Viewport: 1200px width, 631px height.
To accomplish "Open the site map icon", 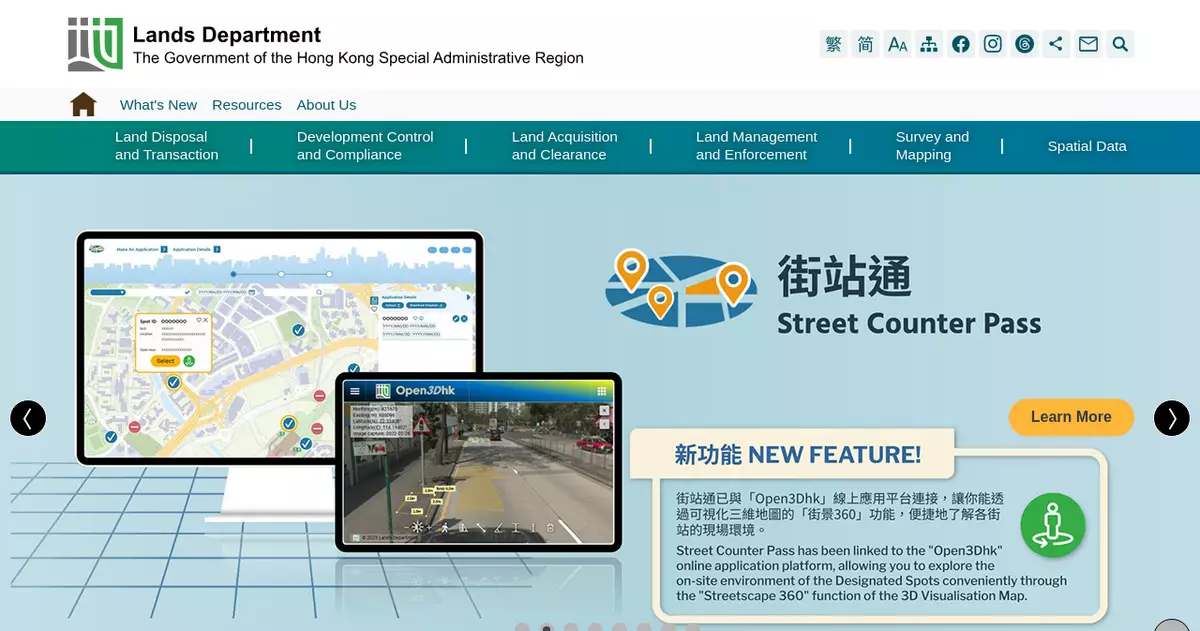I will (929, 44).
